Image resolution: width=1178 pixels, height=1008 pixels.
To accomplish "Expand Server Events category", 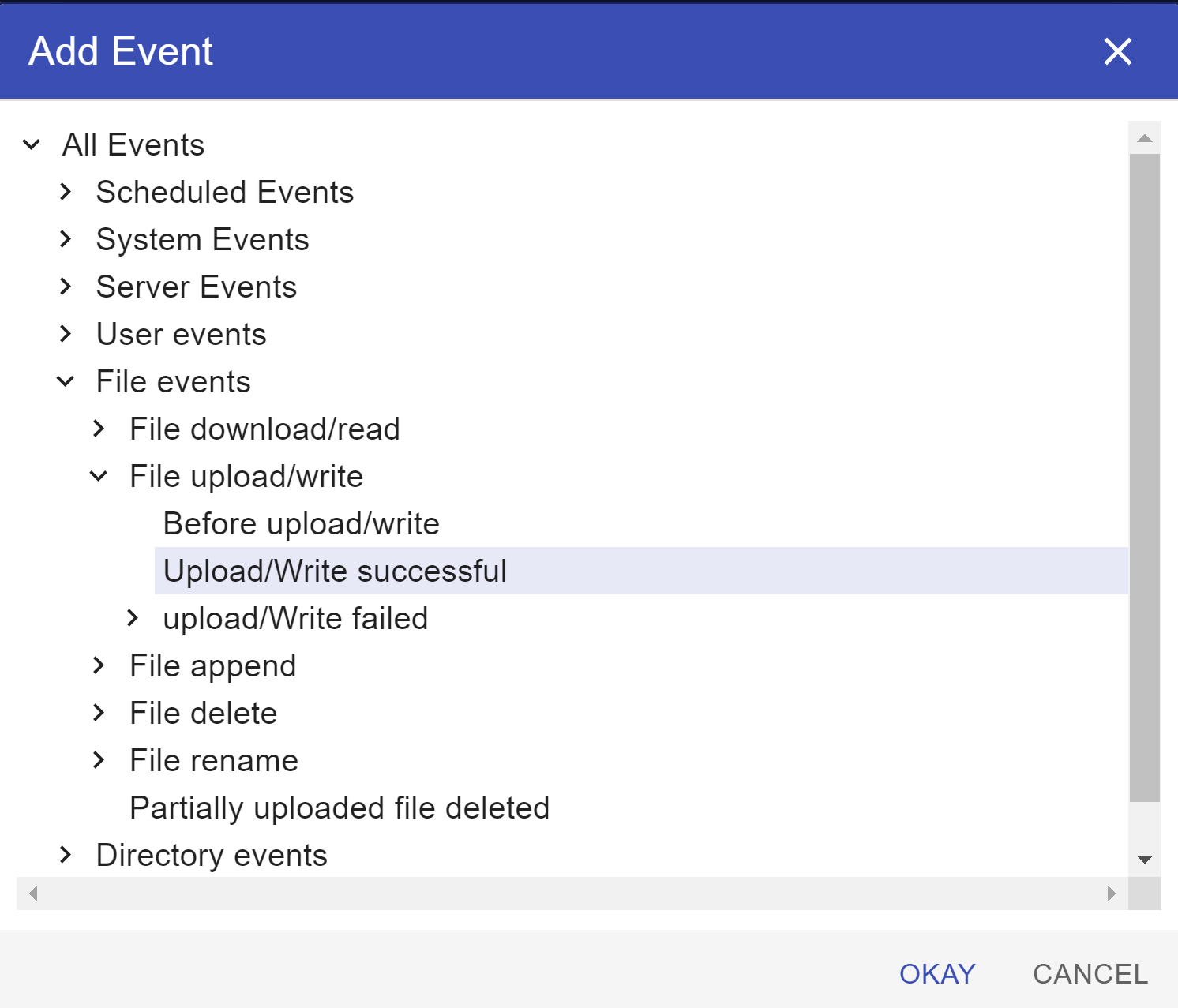I will (x=66, y=287).
